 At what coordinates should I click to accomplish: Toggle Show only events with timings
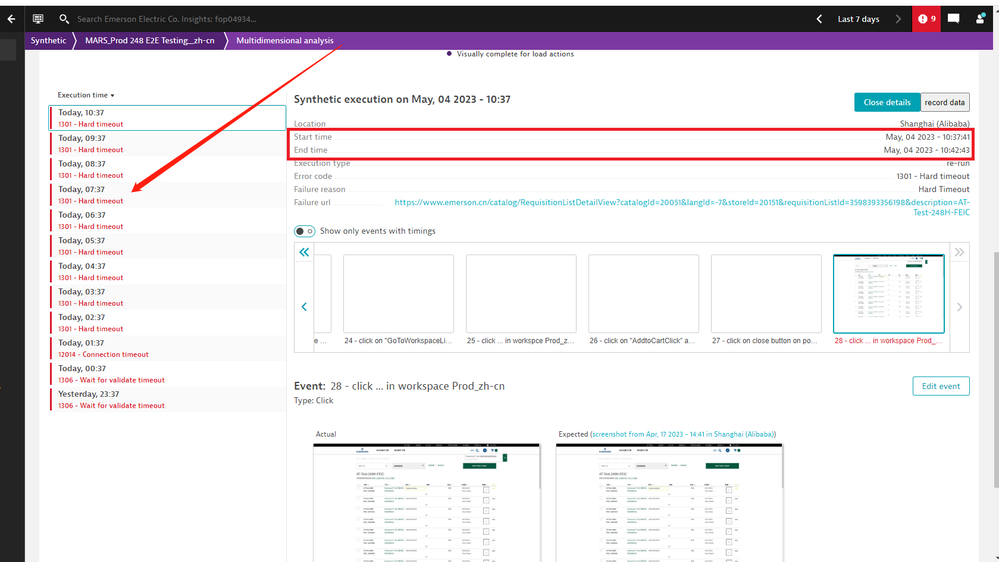pos(305,231)
